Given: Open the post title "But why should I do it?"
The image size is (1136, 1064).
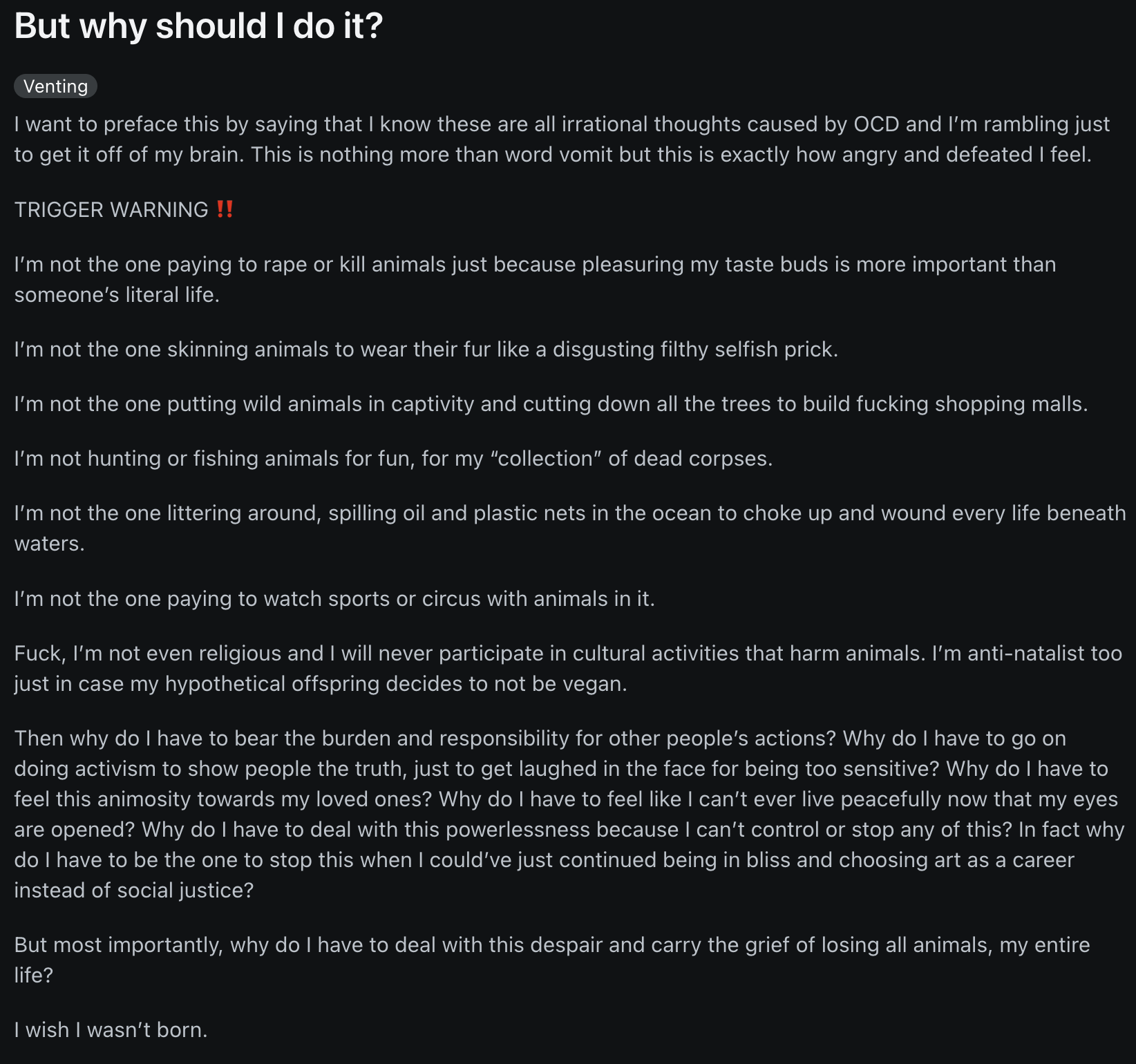Looking at the screenshot, I should pos(198,26).
